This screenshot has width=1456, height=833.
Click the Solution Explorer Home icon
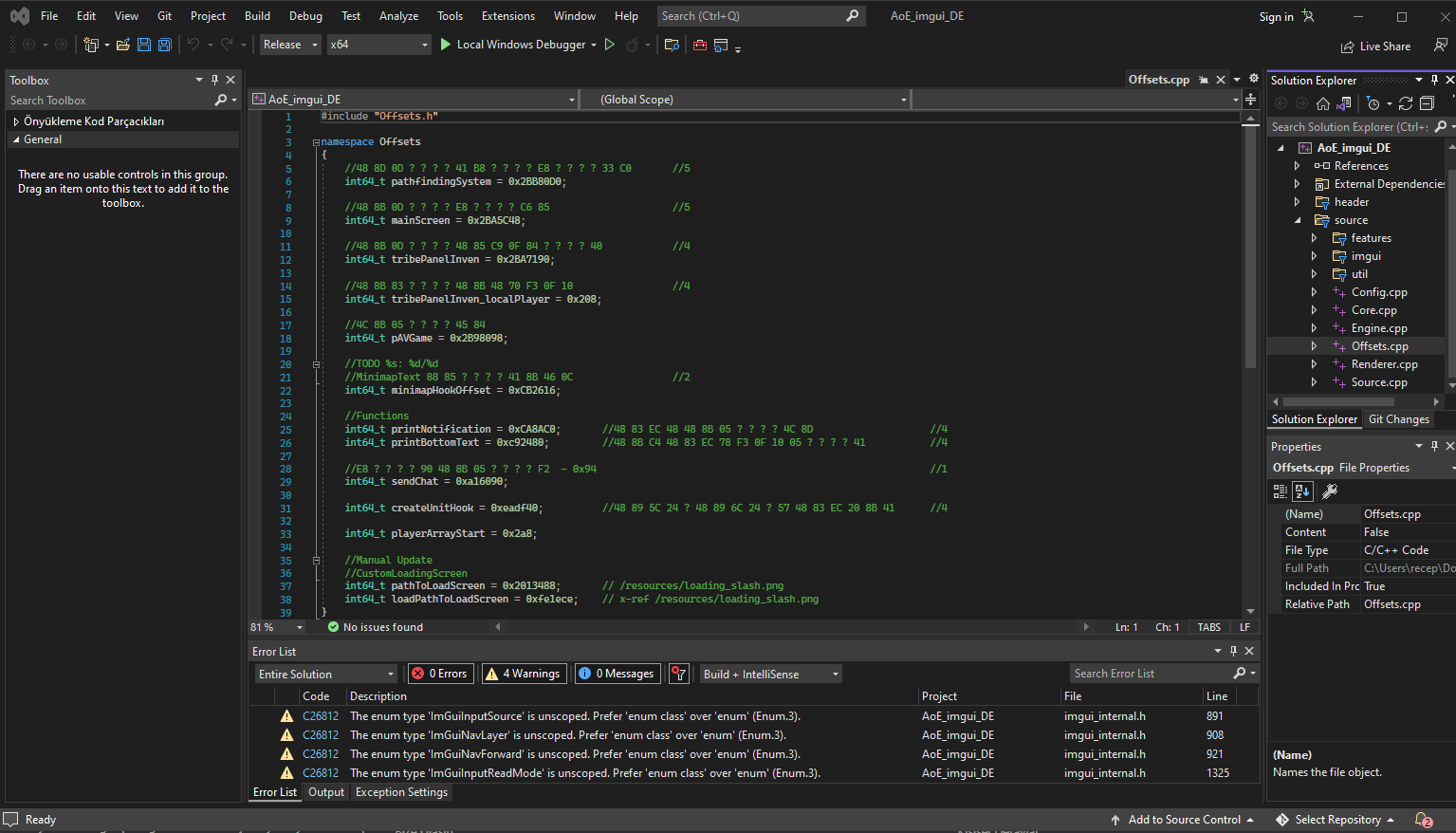click(x=1323, y=103)
